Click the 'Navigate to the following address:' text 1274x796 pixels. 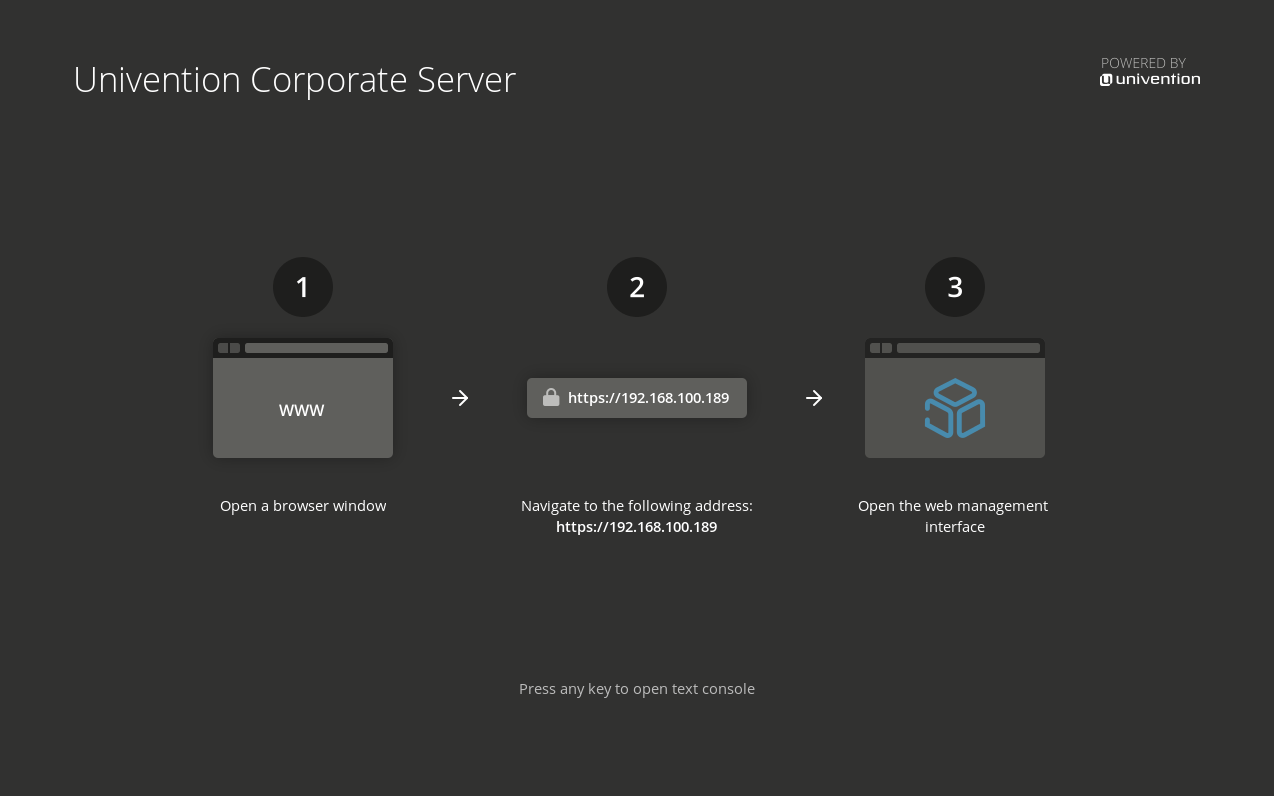point(637,506)
